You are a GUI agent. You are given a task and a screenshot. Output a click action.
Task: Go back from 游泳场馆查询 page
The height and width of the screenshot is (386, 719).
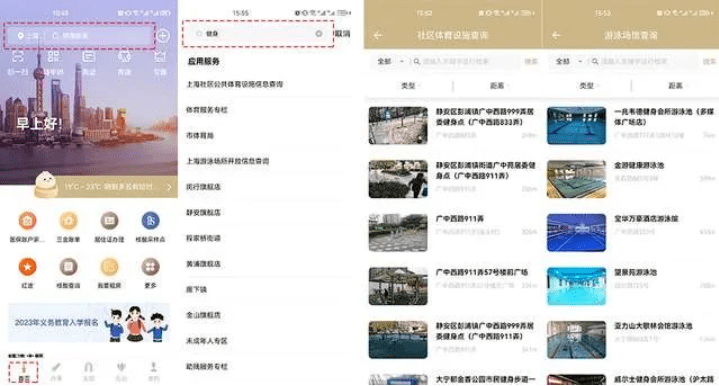tap(556, 35)
